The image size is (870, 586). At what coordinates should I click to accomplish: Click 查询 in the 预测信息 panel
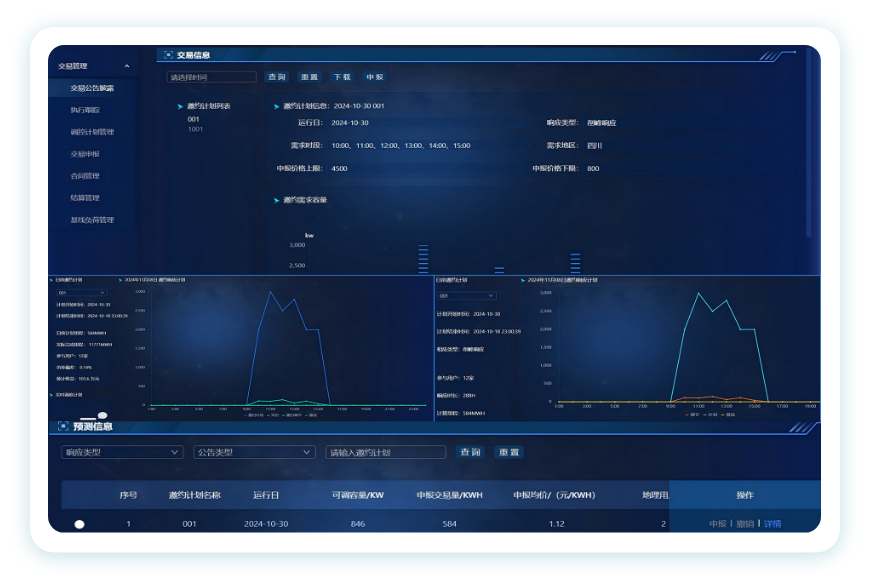470,452
